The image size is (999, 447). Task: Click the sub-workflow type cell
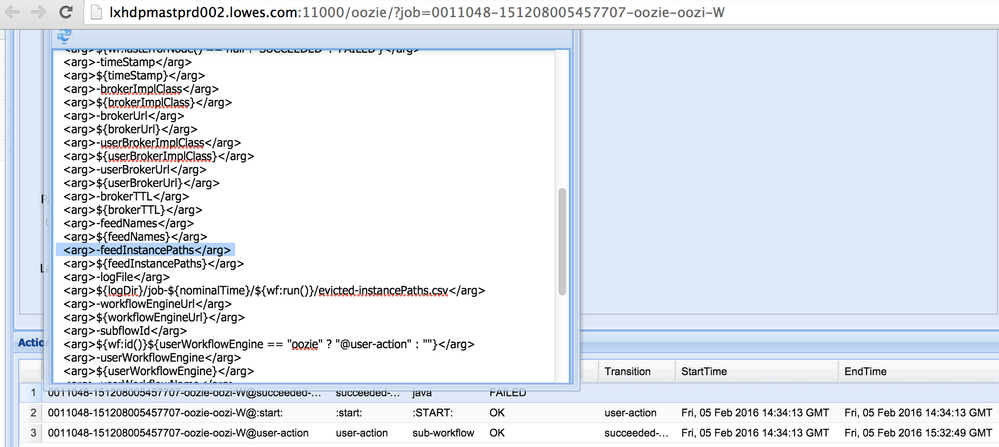(x=443, y=433)
